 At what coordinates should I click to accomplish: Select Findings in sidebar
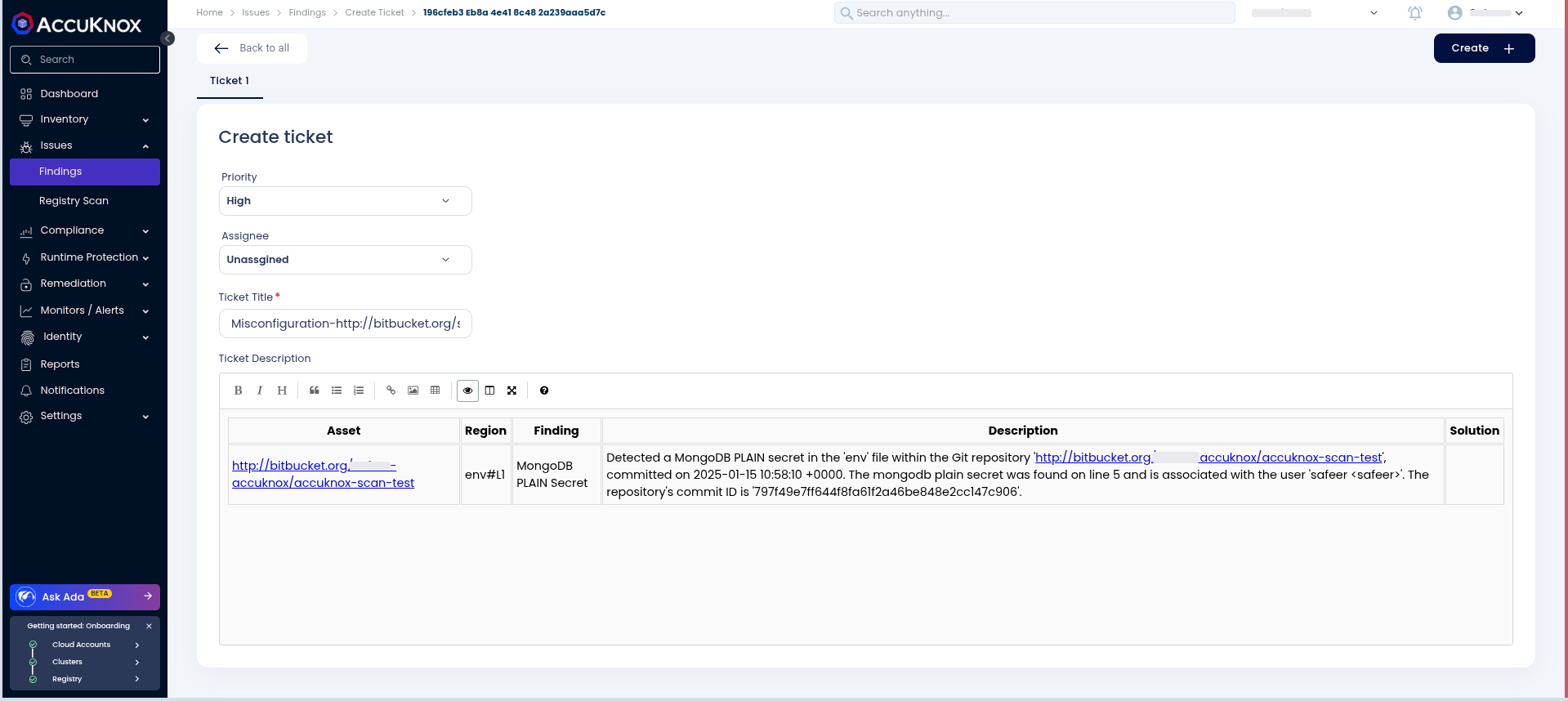85,172
